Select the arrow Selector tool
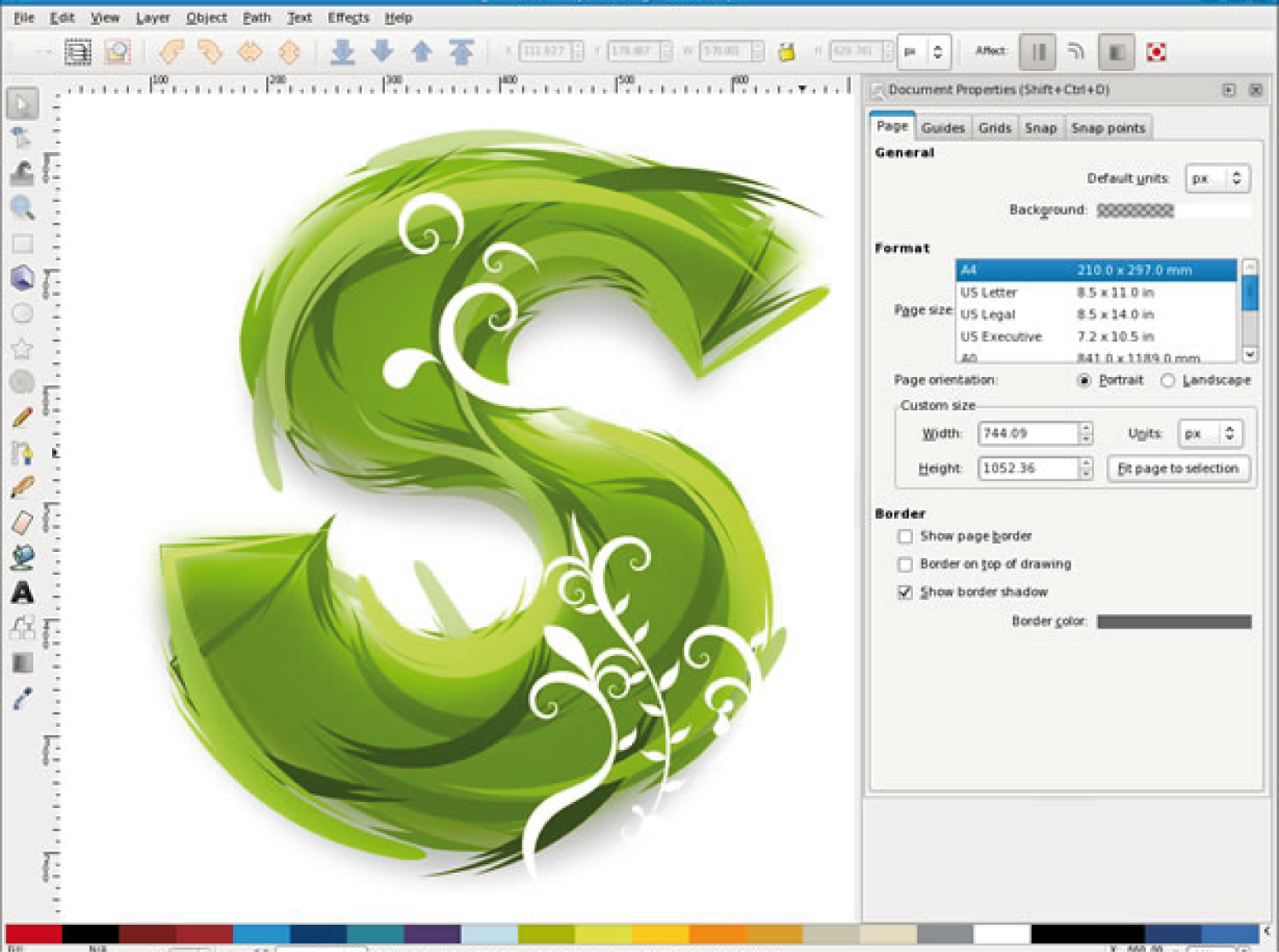This screenshot has height=952, width=1279. click(x=22, y=103)
